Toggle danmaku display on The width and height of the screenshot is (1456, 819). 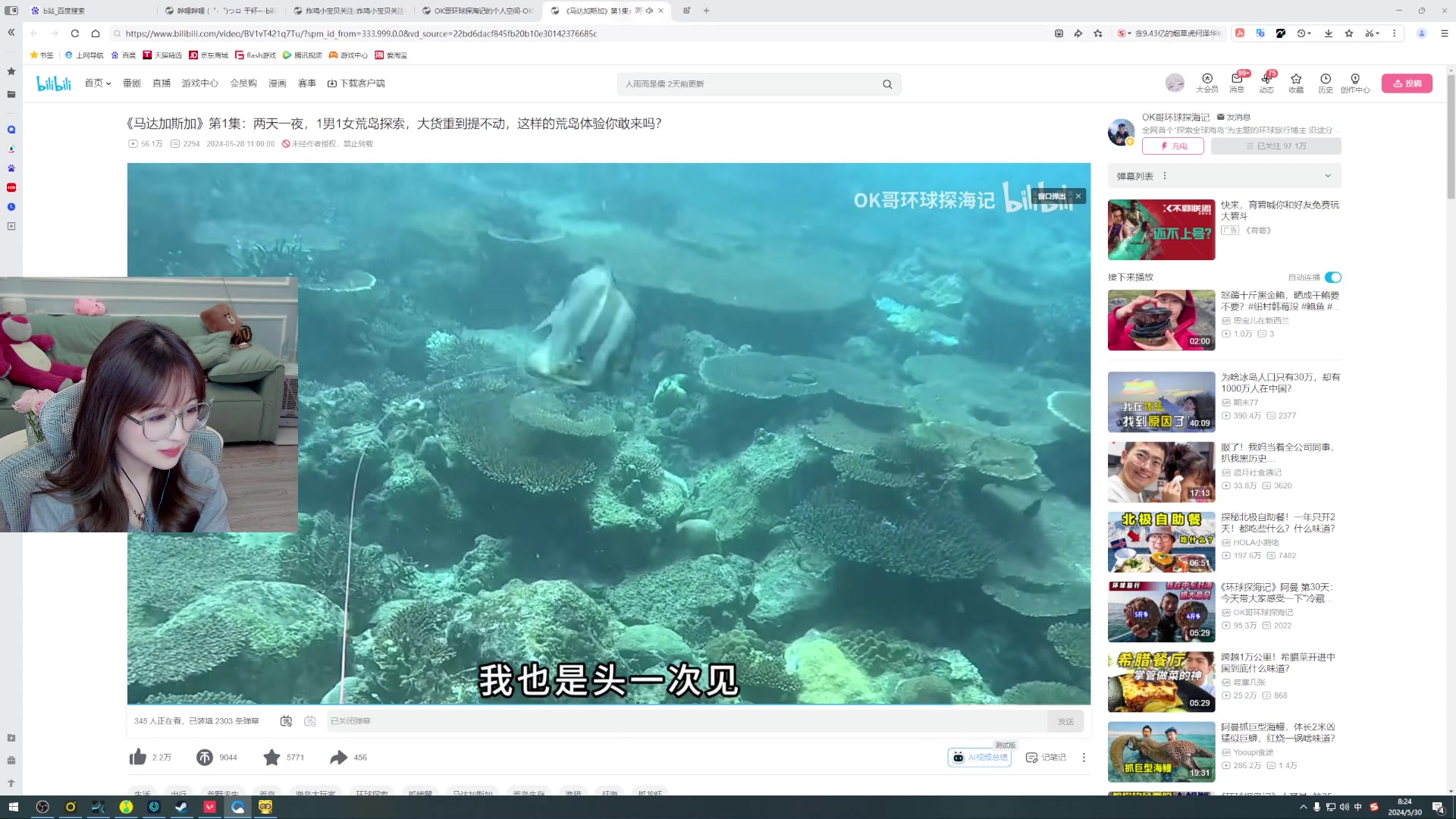[286, 720]
